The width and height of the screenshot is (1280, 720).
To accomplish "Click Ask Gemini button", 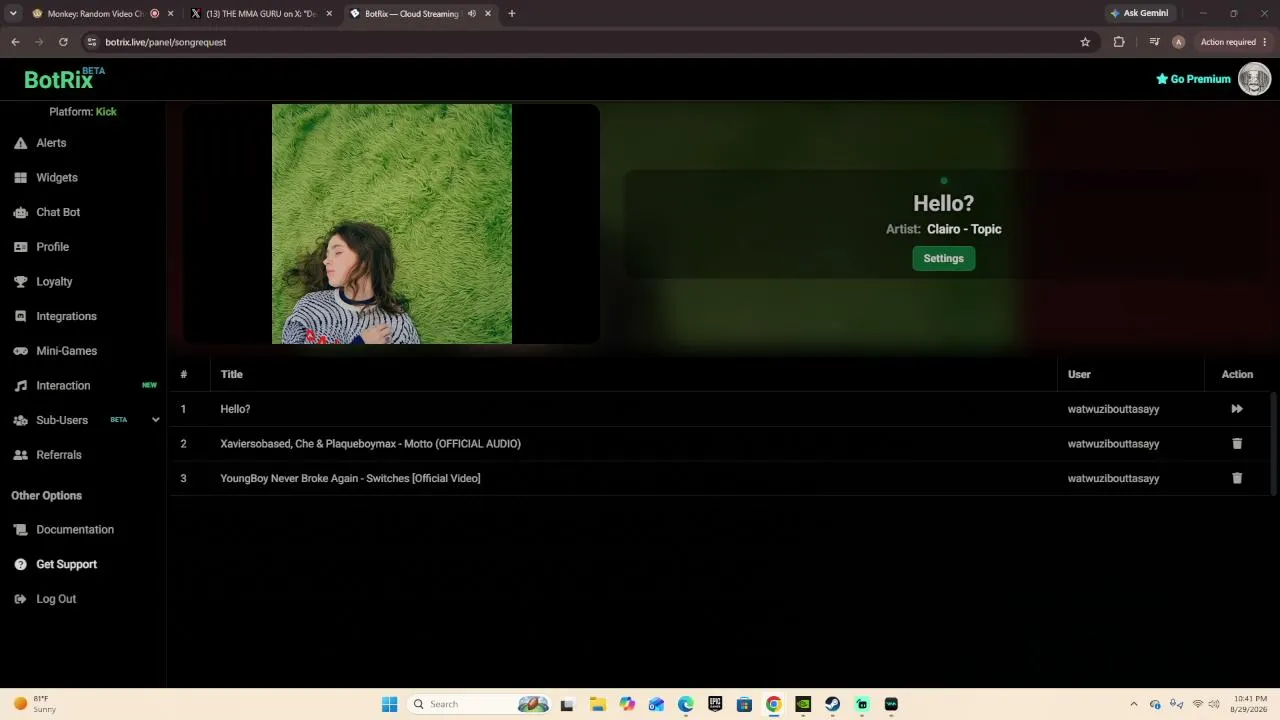I will pyautogui.click(x=1139, y=14).
